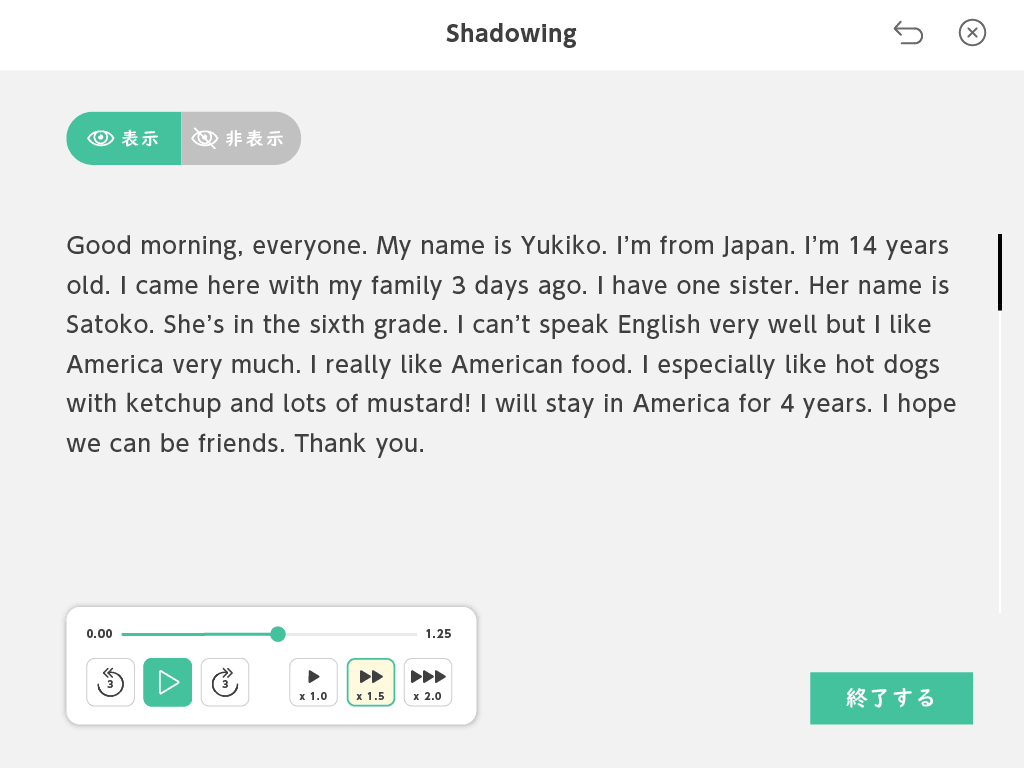
Task: Switch to x 2.0 triple-arrow speed
Action: pyautogui.click(x=428, y=683)
